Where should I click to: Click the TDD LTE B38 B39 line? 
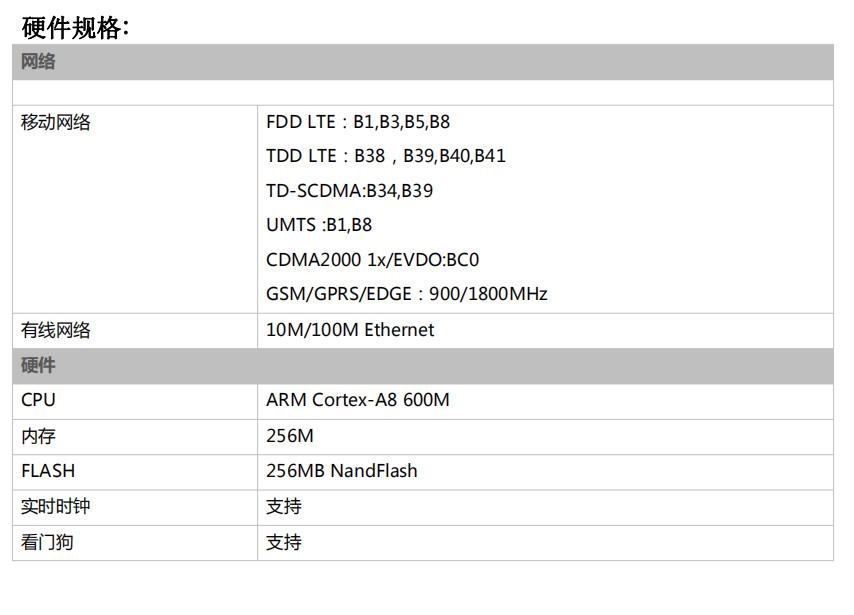pyautogui.click(x=386, y=156)
